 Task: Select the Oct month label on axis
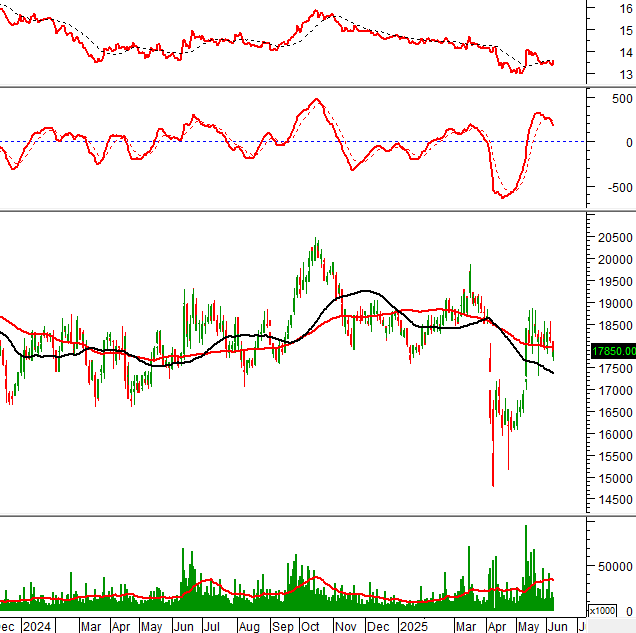tap(310, 627)
